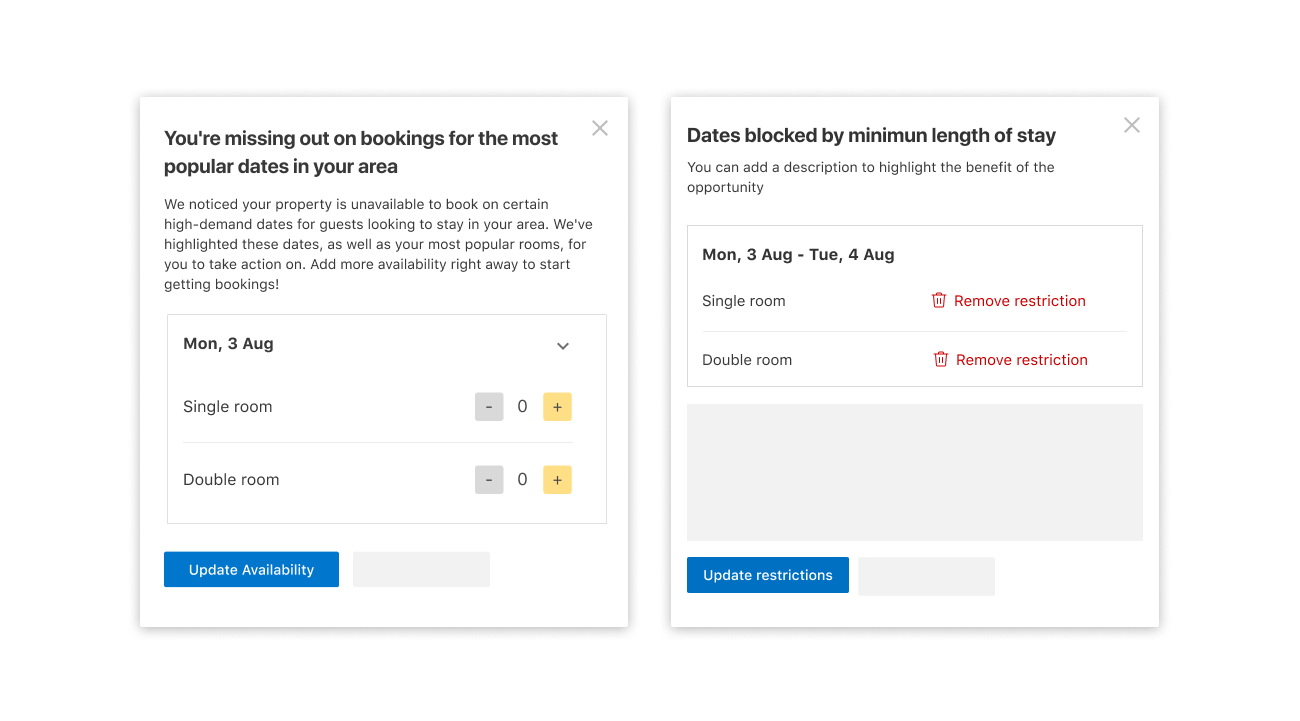Viewport: 1300px width, 721px height.
Task: Select Remove restriction text for Double room
Action: click(x=1022, y=360)
